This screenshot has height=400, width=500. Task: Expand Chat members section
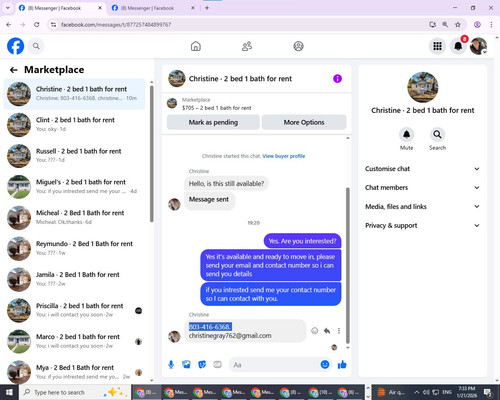[423, 188]
